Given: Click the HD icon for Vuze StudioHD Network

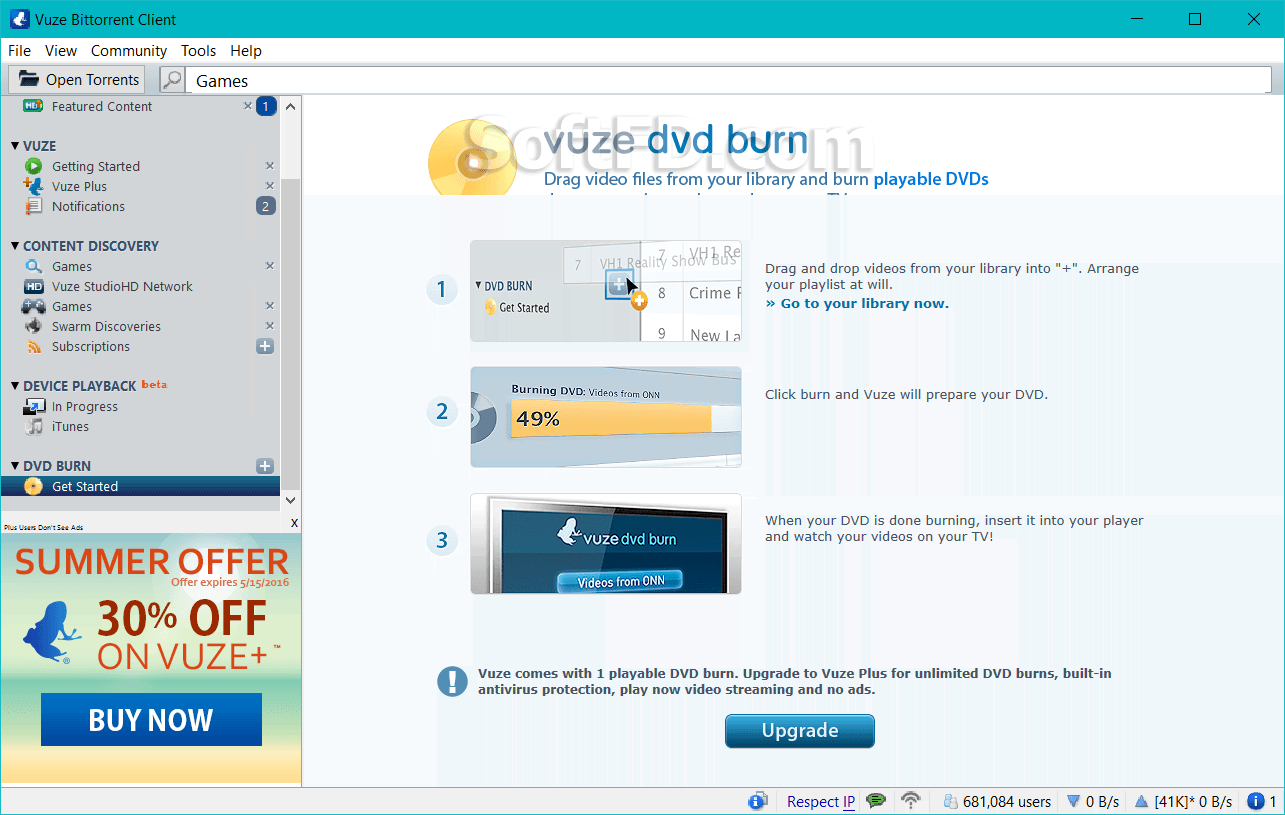Looking at the screenshot, I should click(33, 286).
